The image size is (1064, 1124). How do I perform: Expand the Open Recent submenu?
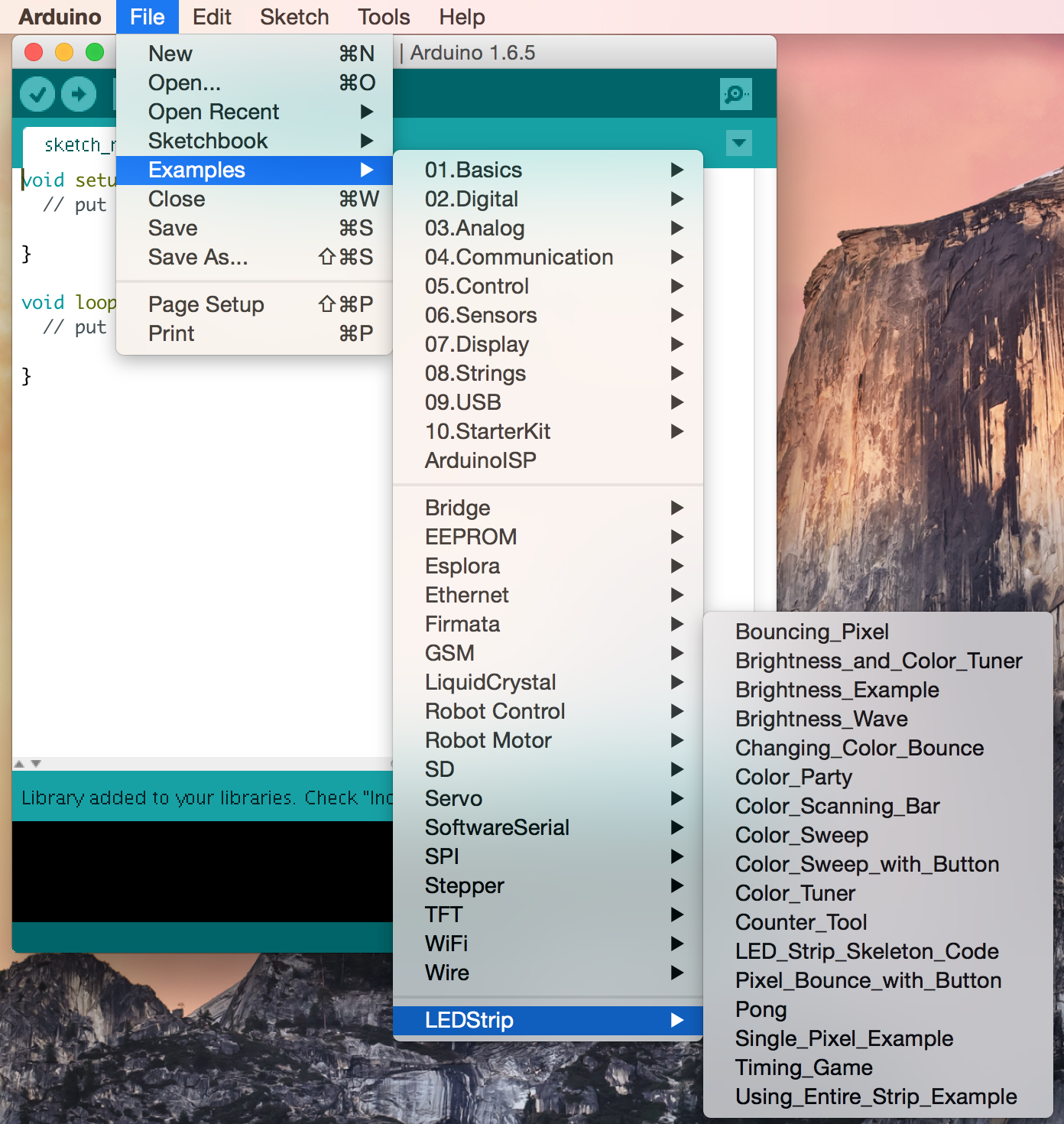255,112
